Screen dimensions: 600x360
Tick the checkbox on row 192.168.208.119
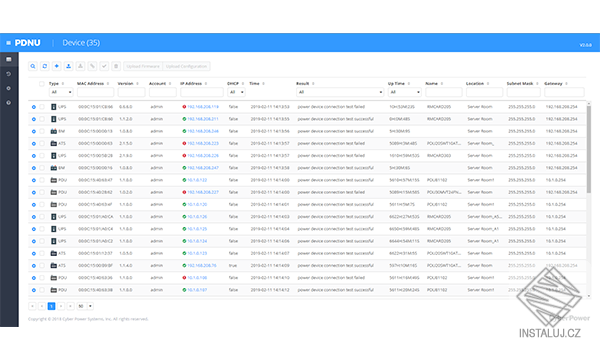point(42,107)
